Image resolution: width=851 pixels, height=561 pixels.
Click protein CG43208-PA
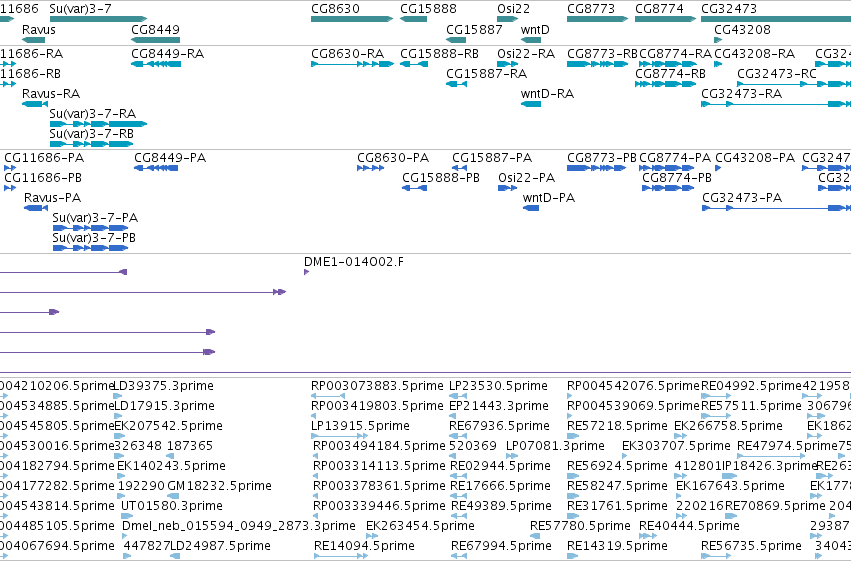click(755, 158)
